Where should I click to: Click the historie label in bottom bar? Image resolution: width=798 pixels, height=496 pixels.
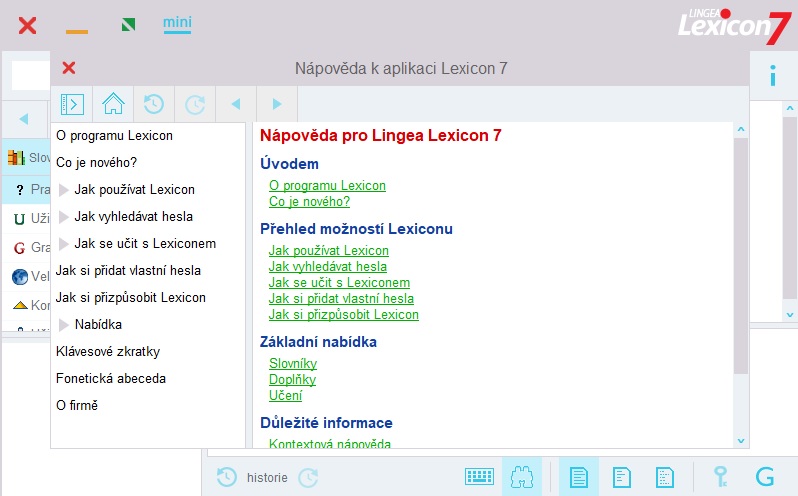tap(267, 478)
